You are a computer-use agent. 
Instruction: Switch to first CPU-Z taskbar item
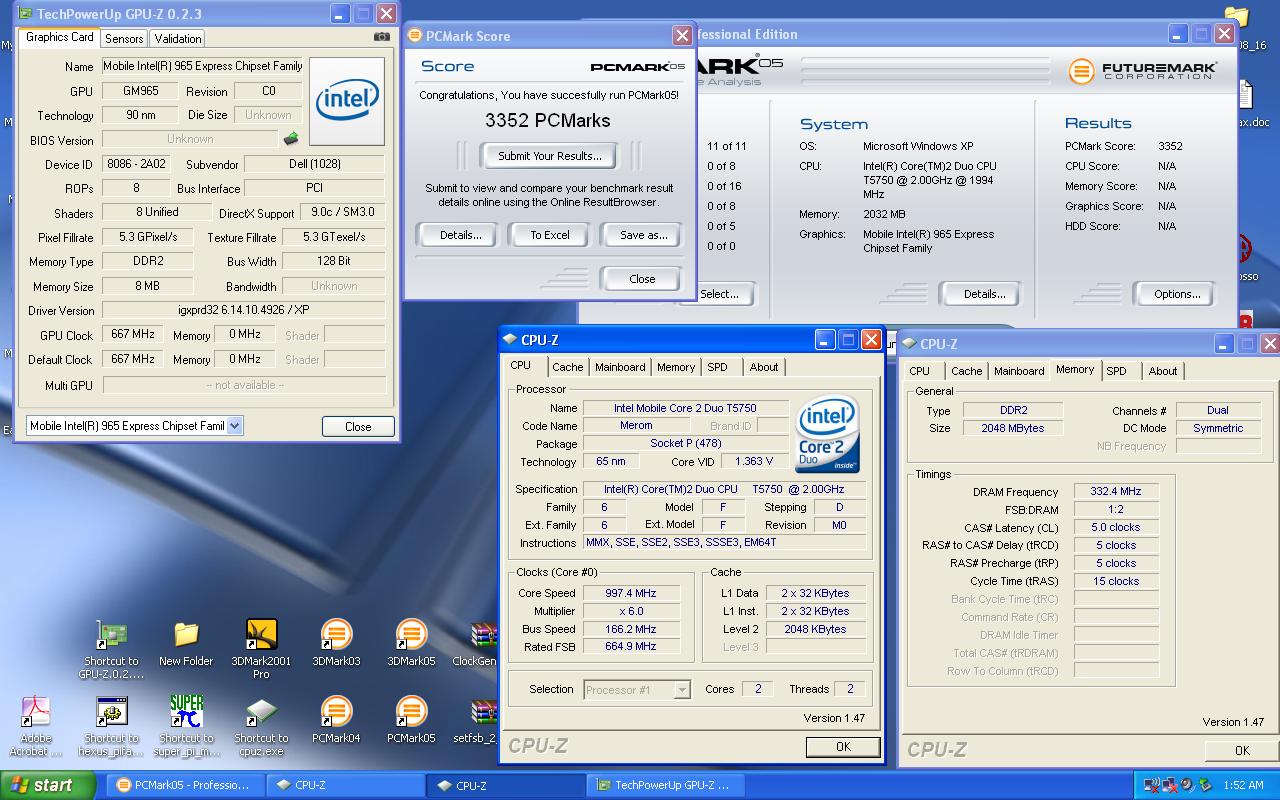click(345, 785)
